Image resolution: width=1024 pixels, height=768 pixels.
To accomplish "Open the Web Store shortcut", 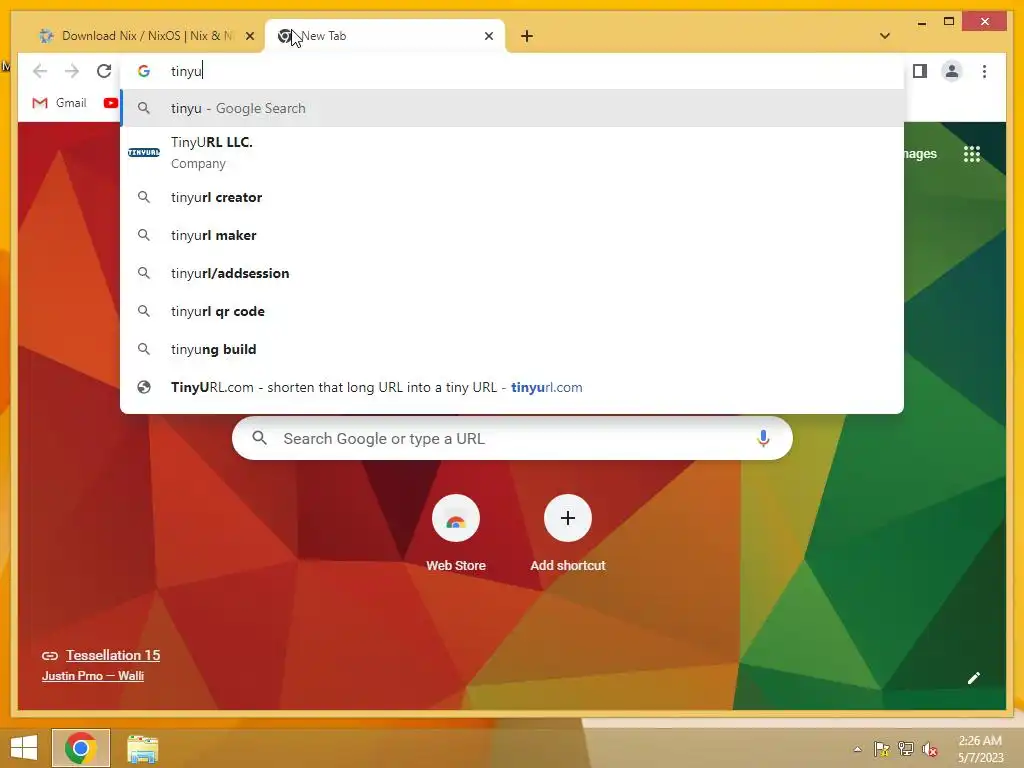I will [x=456, y=534].
